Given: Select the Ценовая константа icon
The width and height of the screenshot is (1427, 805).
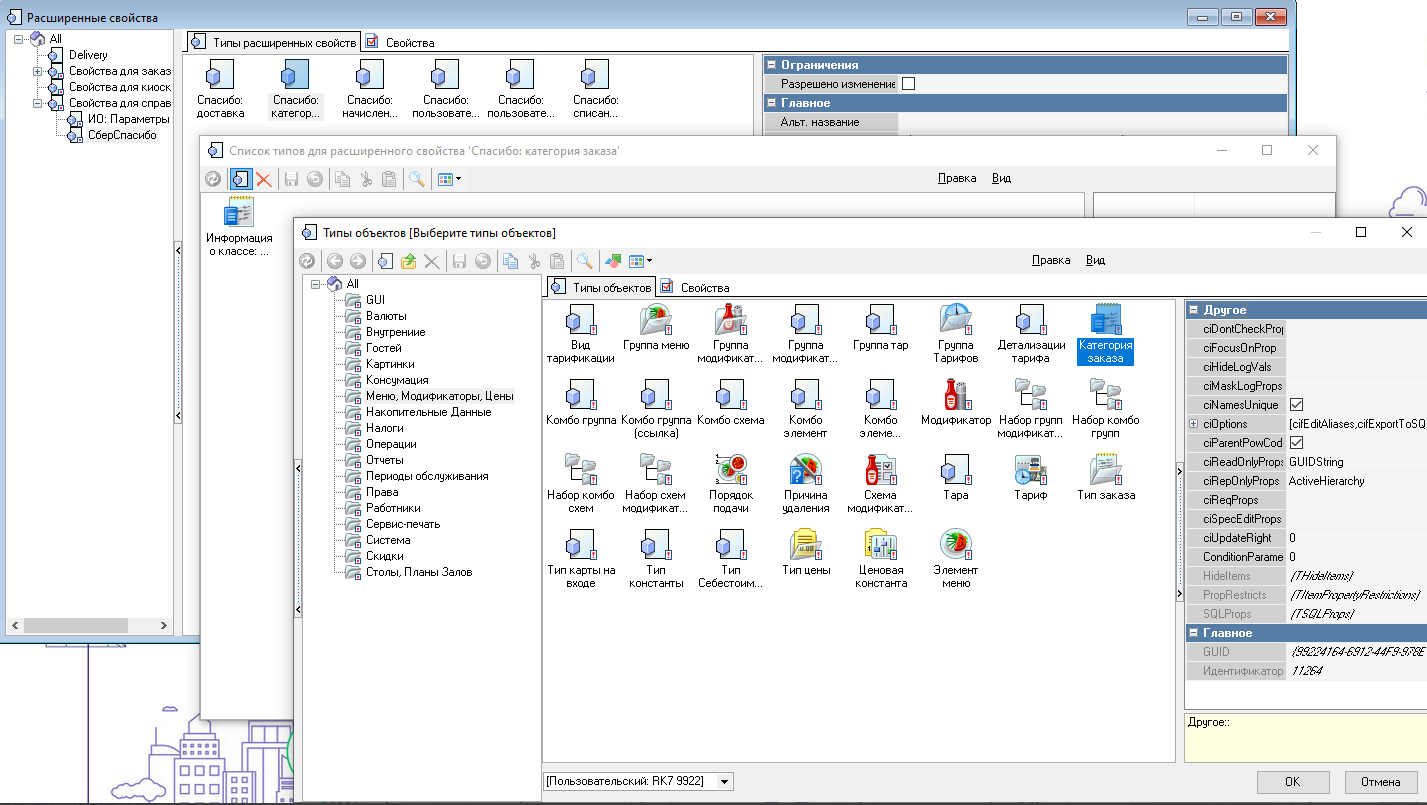Looking at the screenshot, I should [x=881, y=545].
